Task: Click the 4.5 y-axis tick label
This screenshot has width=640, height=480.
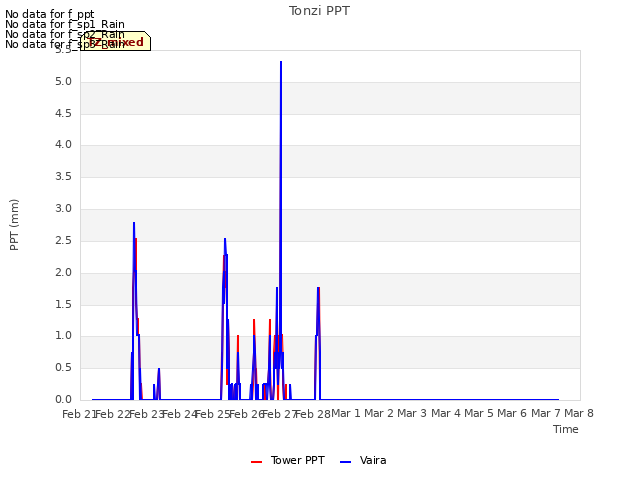Action: coord(63,113)
